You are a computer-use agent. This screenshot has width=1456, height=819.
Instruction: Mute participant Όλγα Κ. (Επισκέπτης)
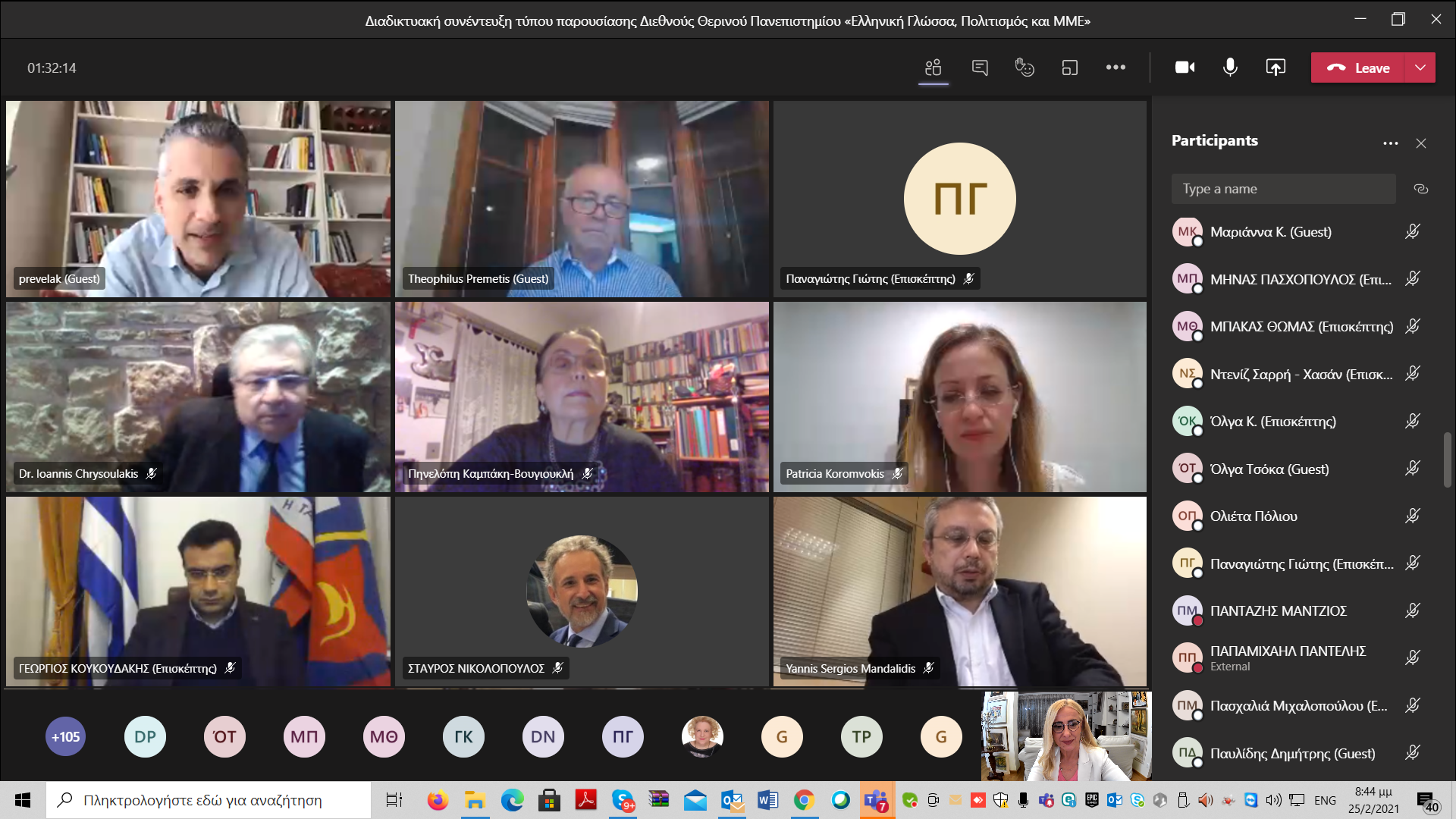[x=1412, y=421]
